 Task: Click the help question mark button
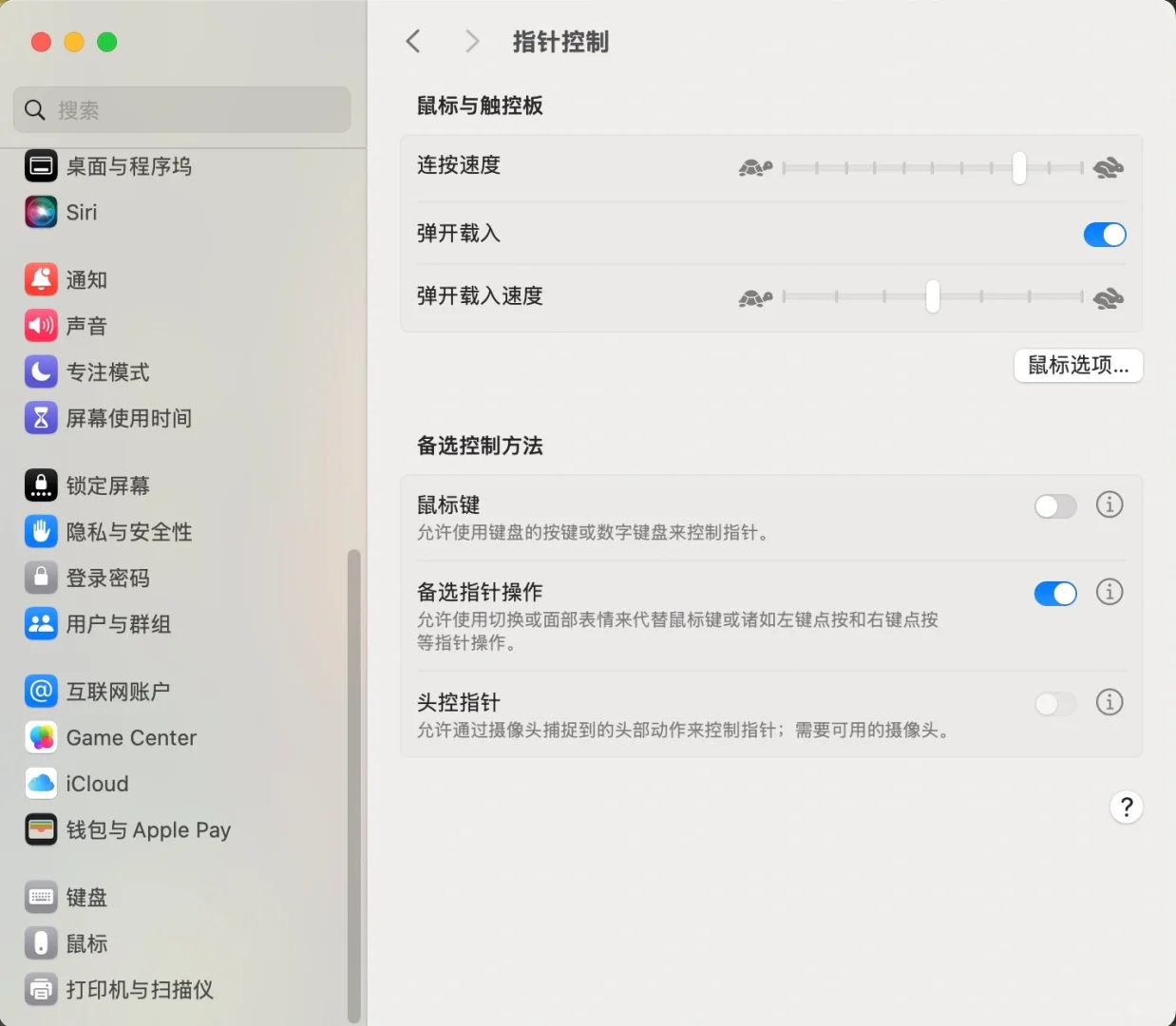pyautogui.click(x=1126, y=807)
